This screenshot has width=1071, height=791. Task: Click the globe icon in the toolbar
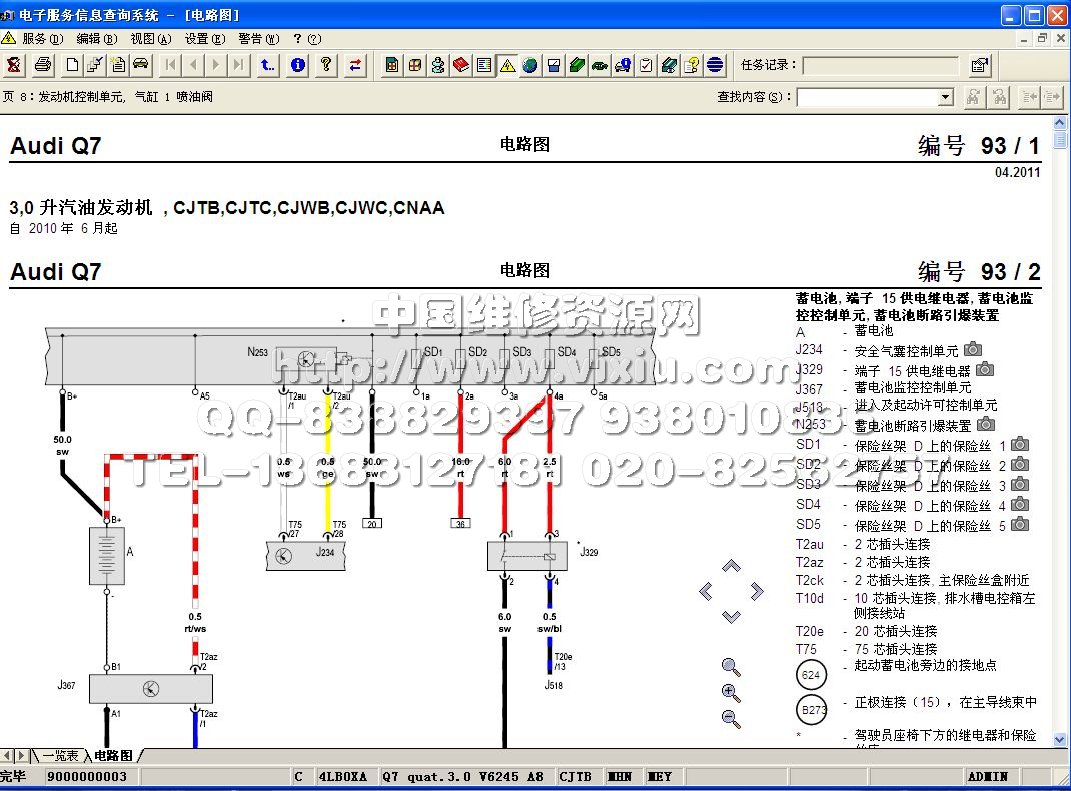(530, 66)
